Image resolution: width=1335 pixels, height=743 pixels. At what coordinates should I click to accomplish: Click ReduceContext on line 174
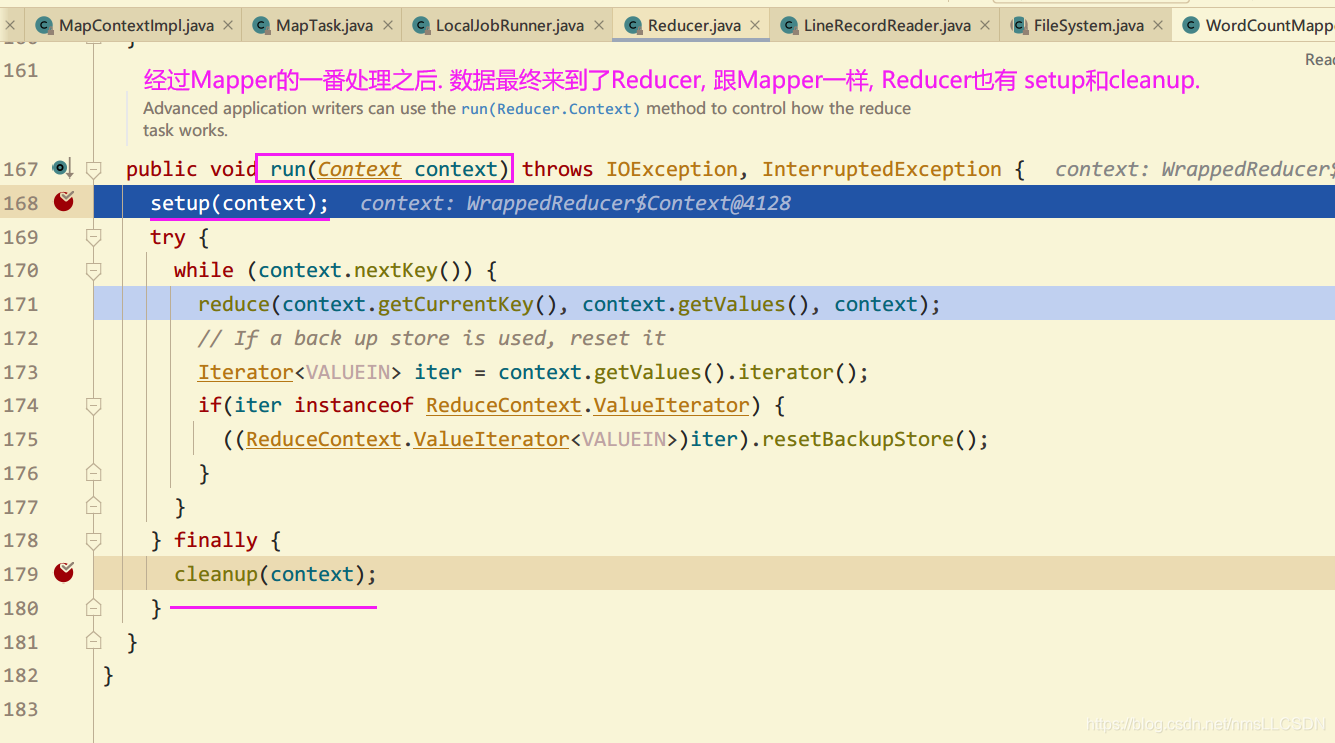[504, 405]
